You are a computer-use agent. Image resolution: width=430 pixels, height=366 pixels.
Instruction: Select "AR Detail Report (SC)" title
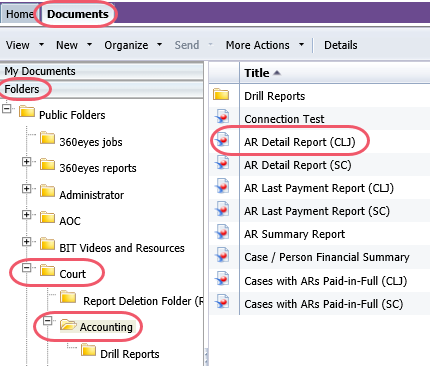pyautogui.click(x=298, y=165)
